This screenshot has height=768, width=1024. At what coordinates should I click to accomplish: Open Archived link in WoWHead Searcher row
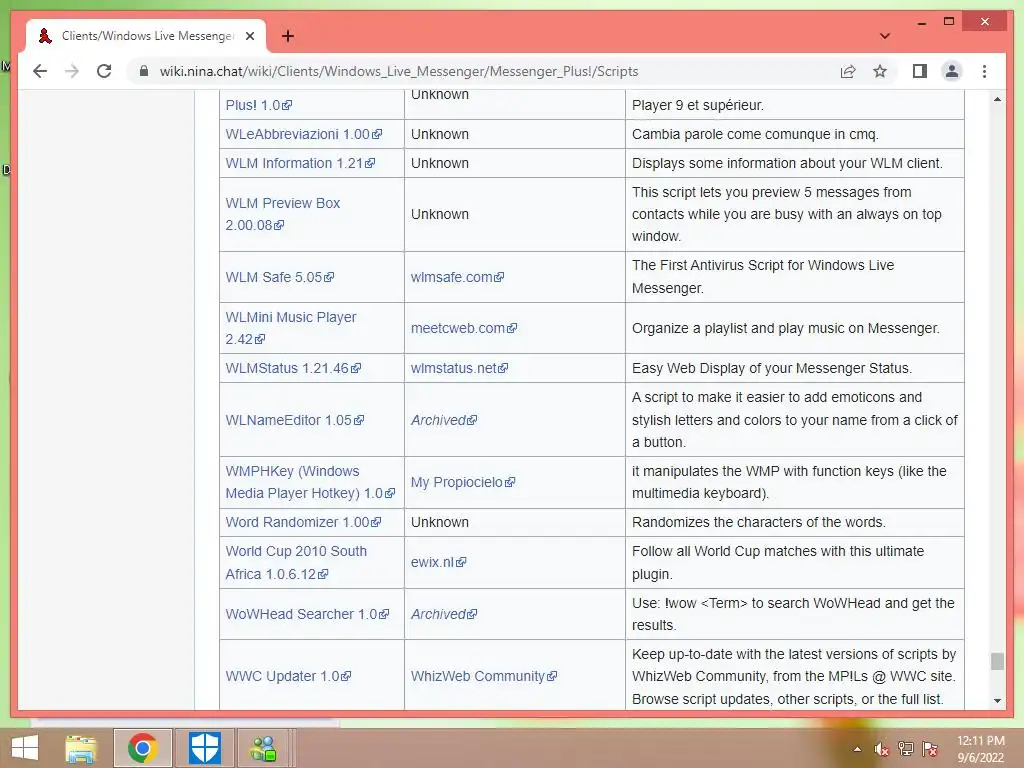tap(444, 614)
